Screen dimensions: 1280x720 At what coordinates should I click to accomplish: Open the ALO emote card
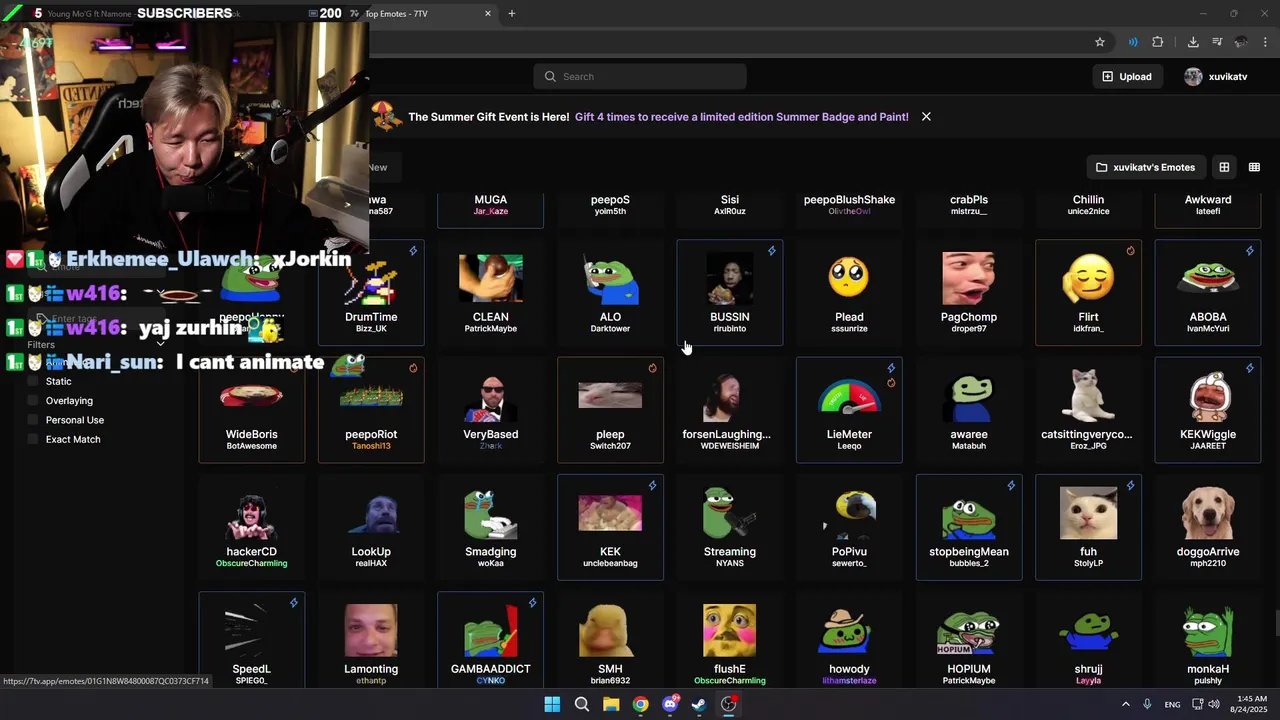(x=610, y=292)
